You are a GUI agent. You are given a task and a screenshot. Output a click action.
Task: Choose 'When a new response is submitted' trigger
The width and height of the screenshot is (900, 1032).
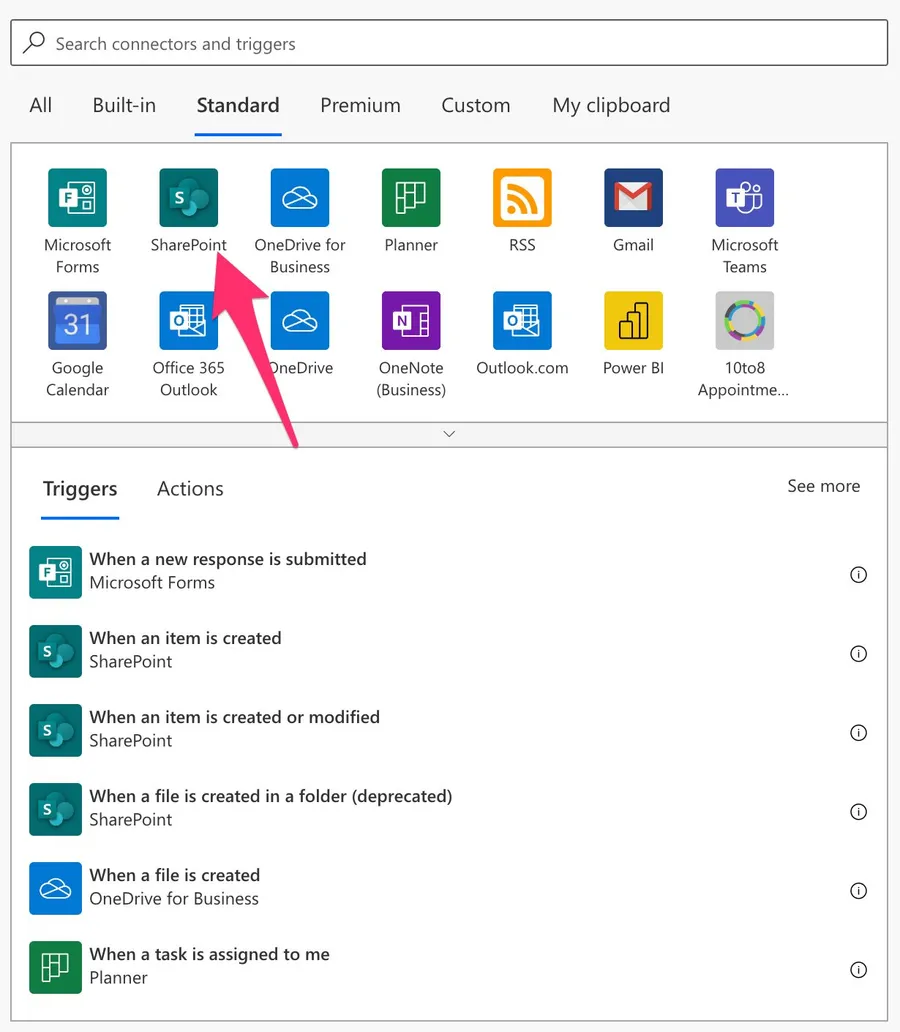pyautogui.click(x=228, y=571)
